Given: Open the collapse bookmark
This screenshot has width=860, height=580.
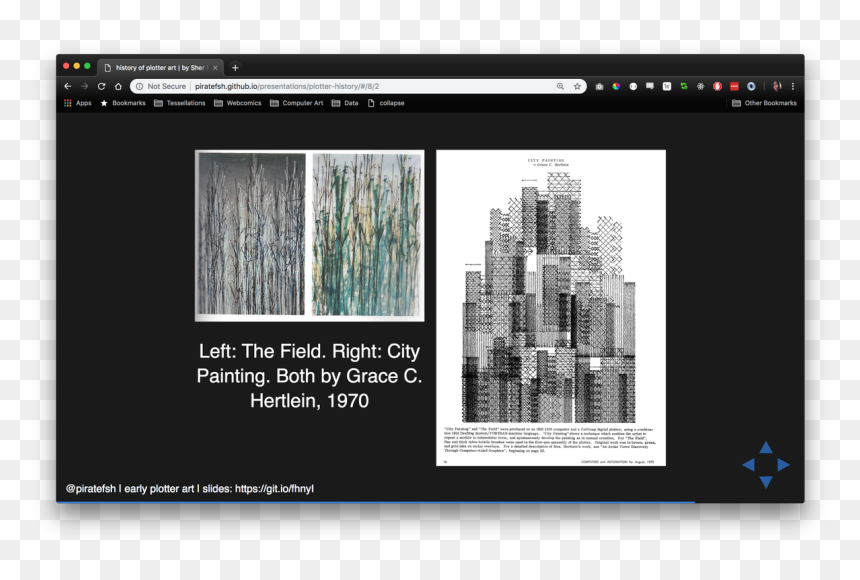Looking at the screenshot, I should (386, 103).
